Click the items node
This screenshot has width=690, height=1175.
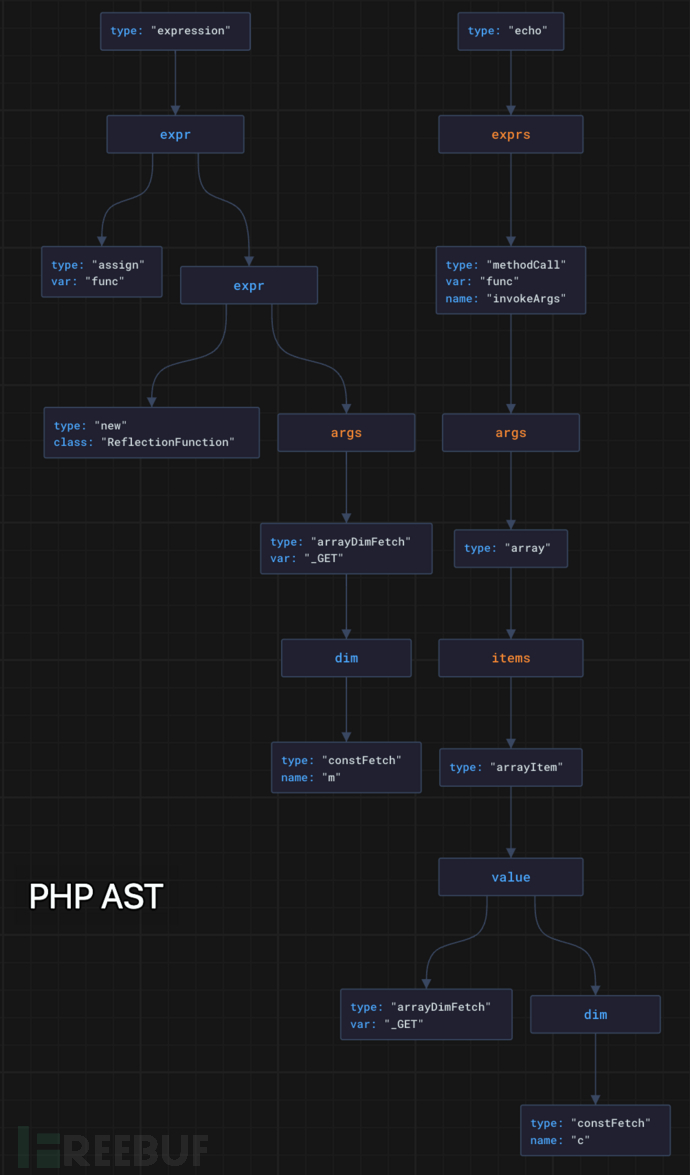click(x=510, y=658)
